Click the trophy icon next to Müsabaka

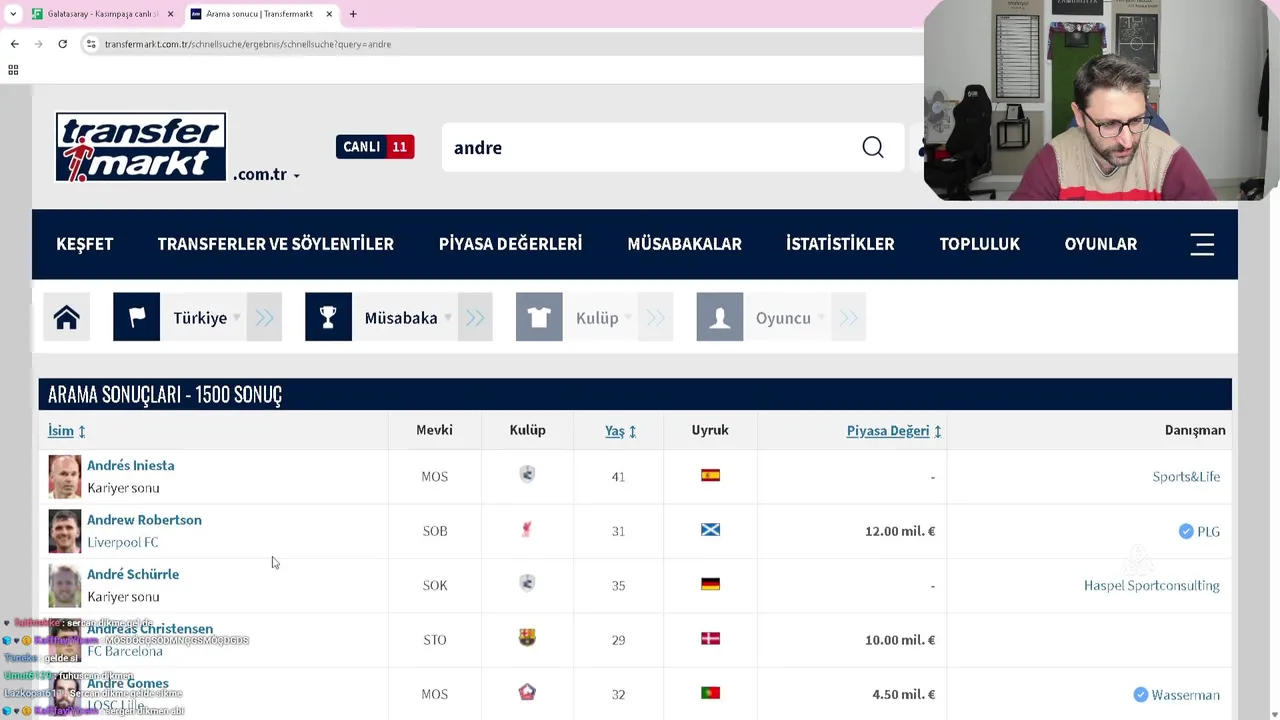[x=328, y=317]
